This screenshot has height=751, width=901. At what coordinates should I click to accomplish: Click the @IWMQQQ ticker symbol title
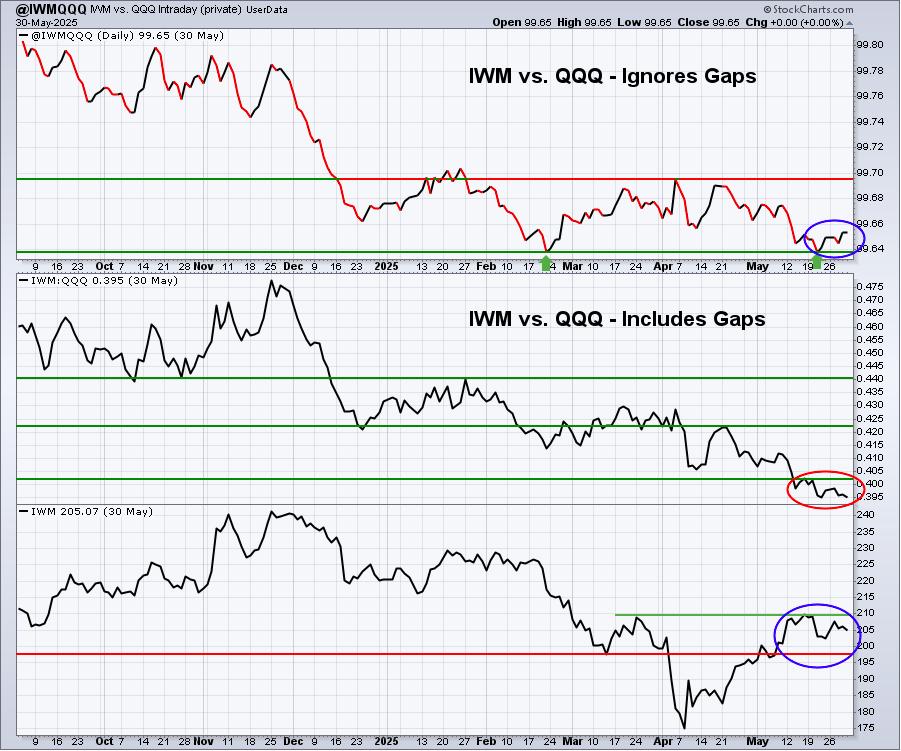click(x=44, y=9)
